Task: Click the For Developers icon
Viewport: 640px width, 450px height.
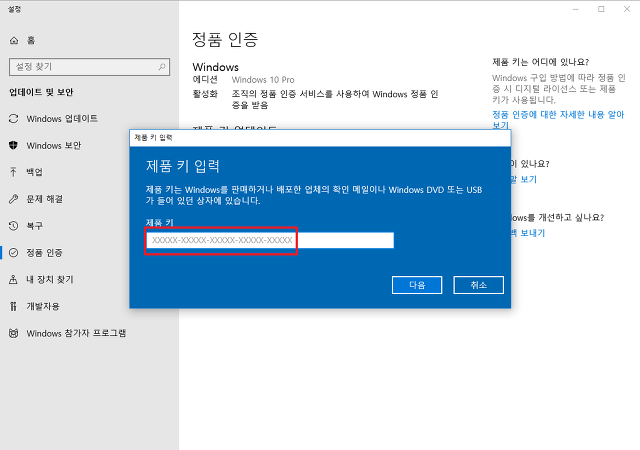Action: (13, 306)
